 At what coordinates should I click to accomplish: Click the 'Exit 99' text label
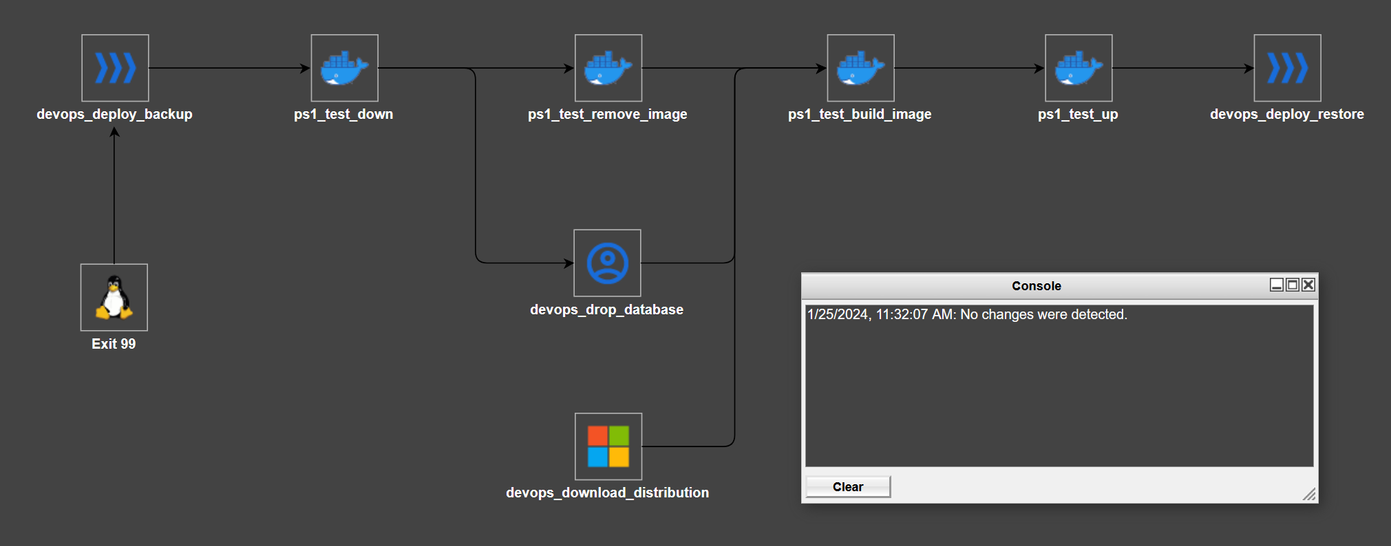click(x=114, y=345)
